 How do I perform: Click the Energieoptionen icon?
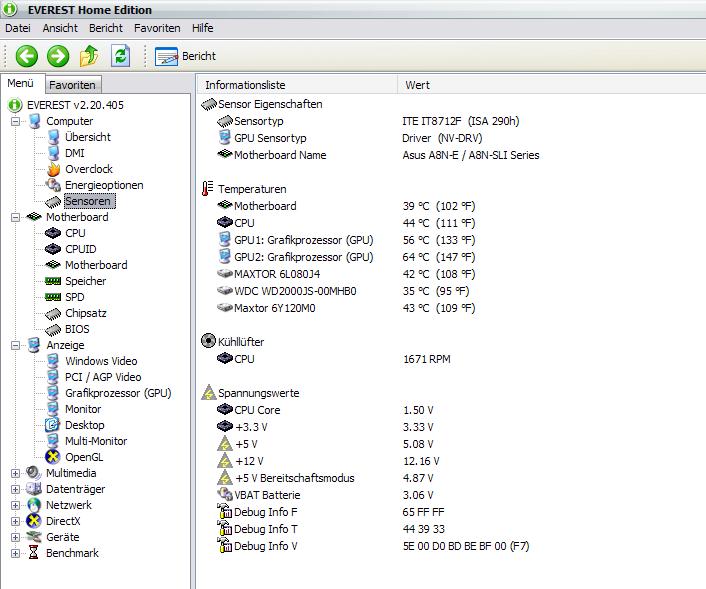pos(53,185)
